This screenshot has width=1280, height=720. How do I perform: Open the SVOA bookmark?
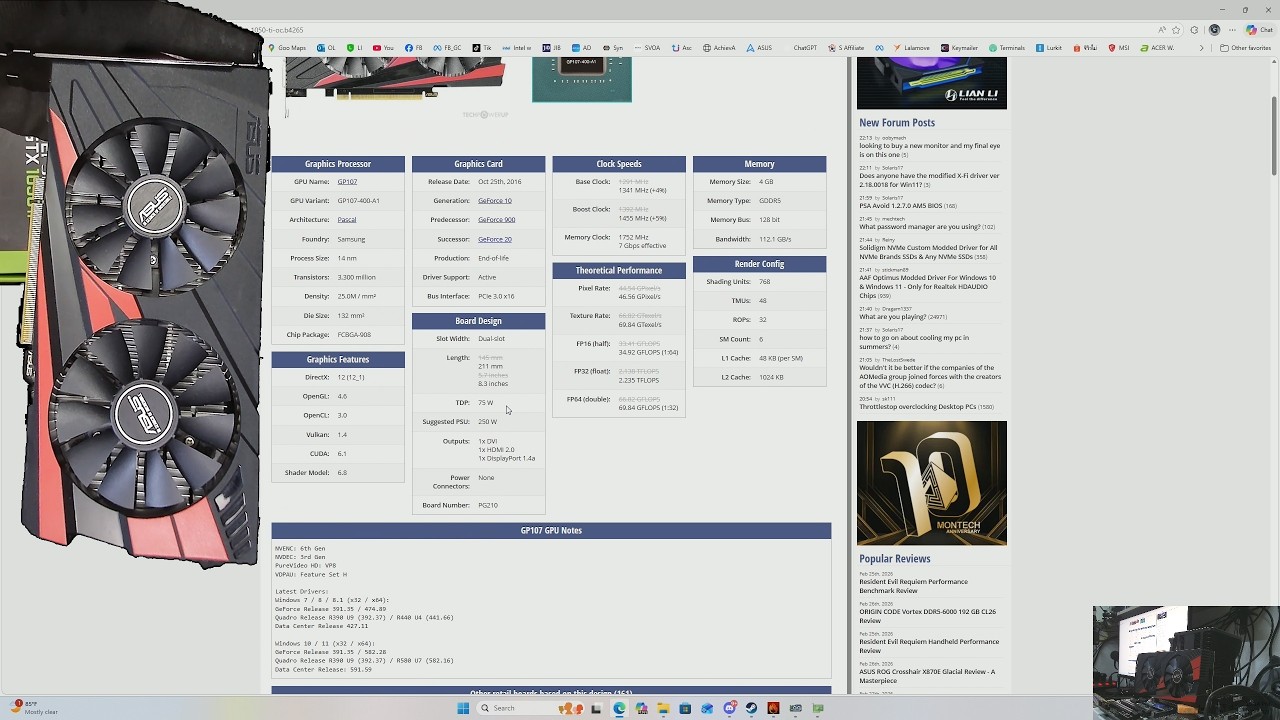647,48
